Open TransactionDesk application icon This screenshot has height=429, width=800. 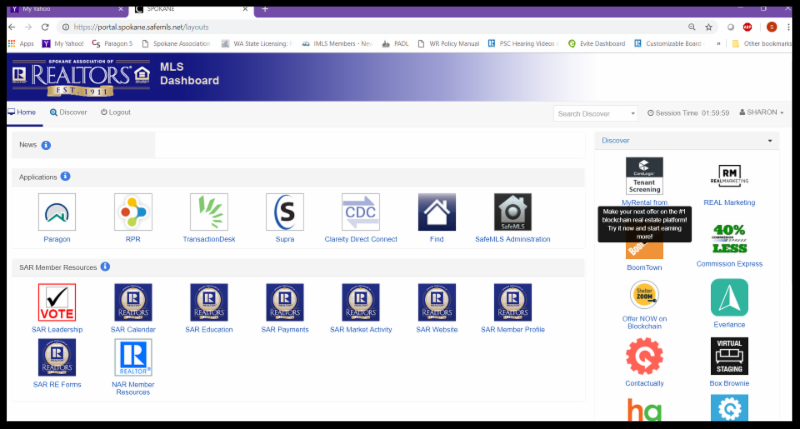click(x=209, y=212)
